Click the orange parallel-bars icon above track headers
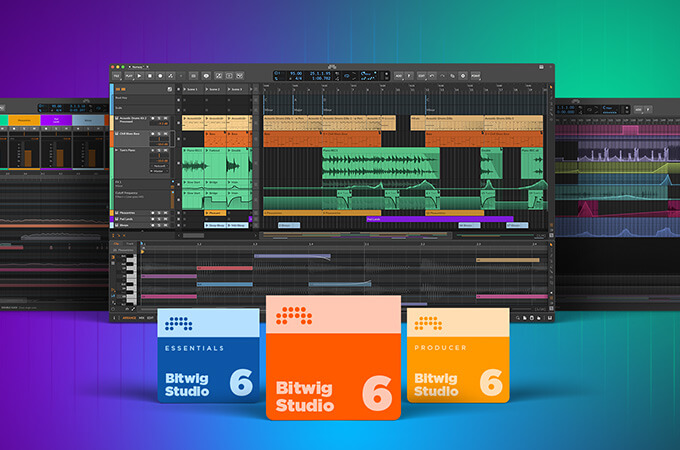The width and height of the screenshot is (680, 450). point(120,89)
